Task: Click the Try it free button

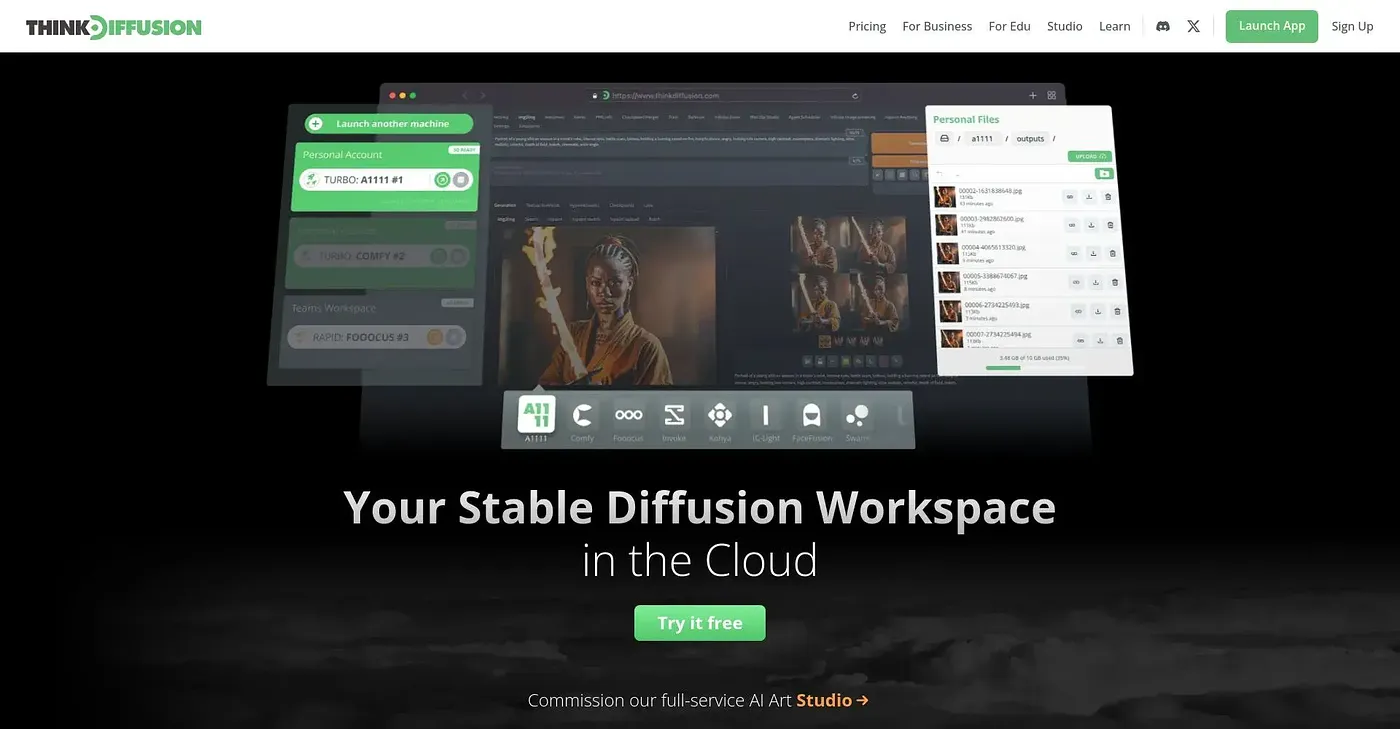Action: (700, 623)
